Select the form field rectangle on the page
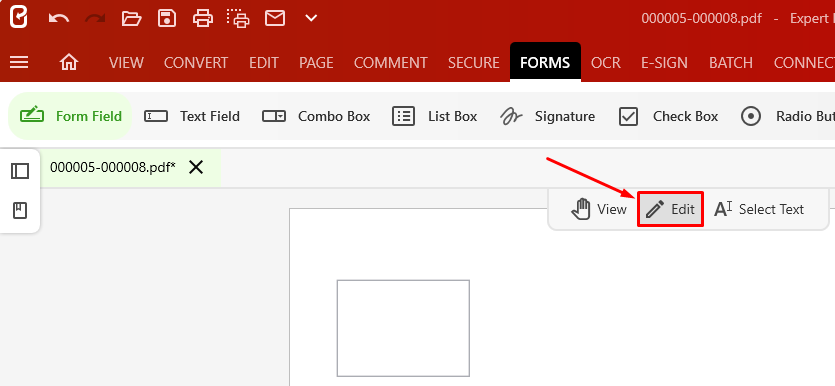This screenshot has width=835, height=386. [403, 328]
